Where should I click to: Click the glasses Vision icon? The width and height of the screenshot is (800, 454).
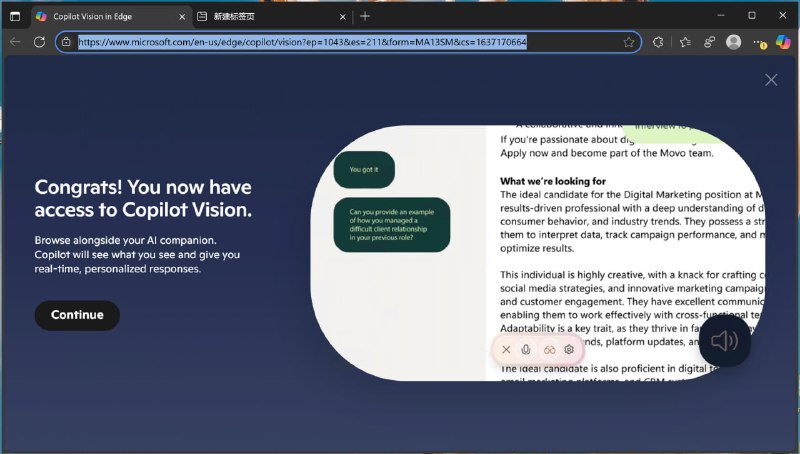point(549,349)
